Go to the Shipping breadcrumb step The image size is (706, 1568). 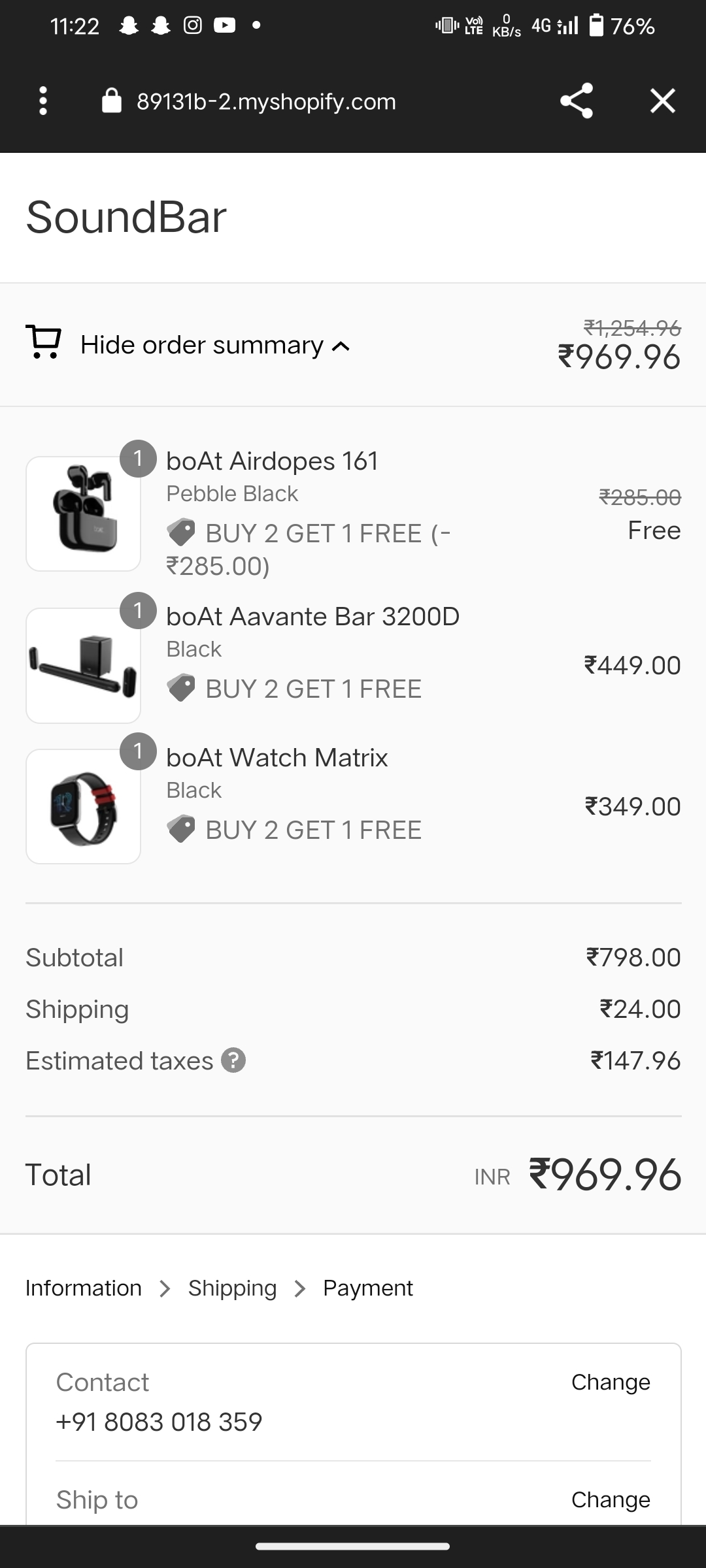[232, 1288]
